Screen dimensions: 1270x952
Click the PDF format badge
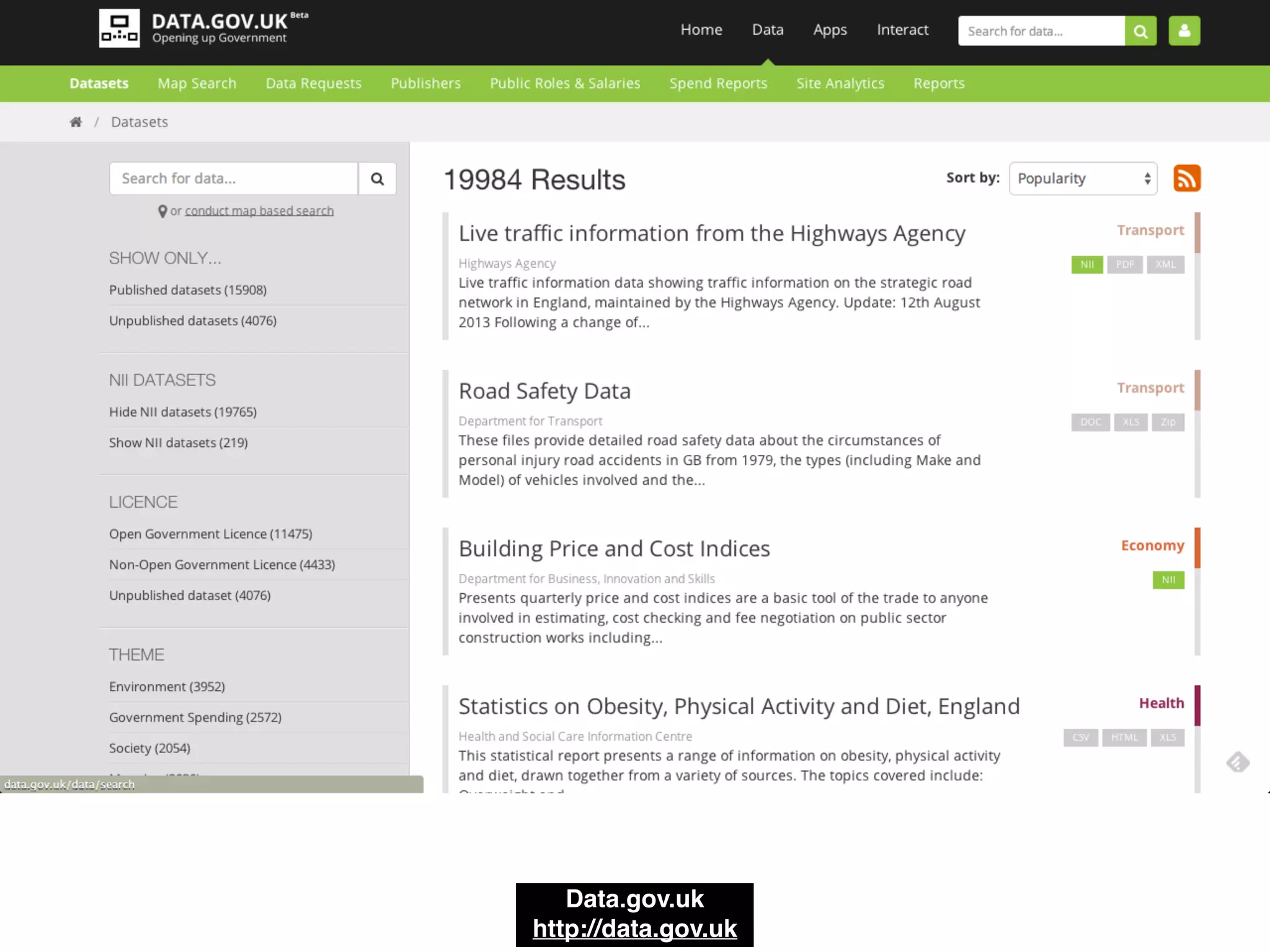pyautogui.click(x=1125, y=265)
